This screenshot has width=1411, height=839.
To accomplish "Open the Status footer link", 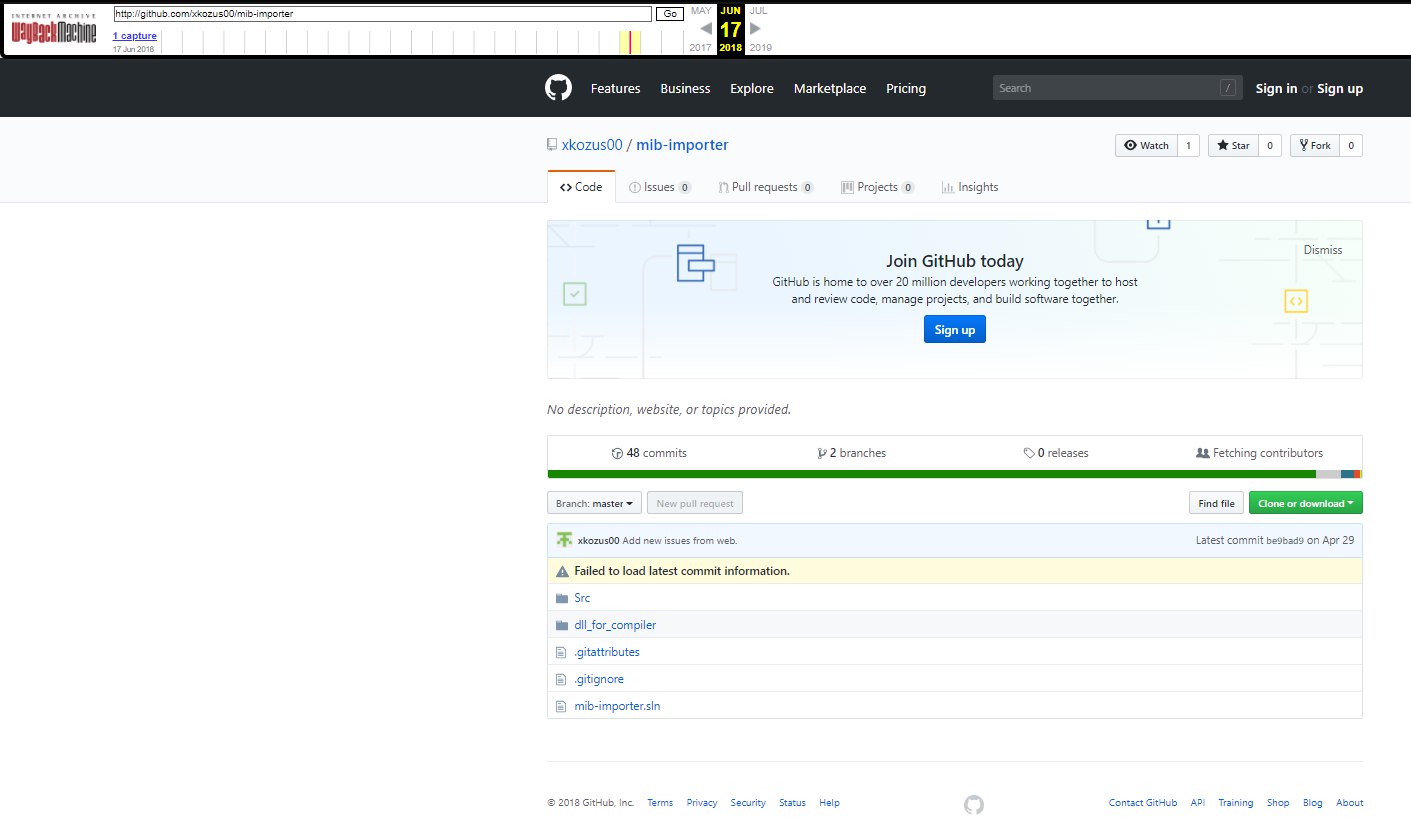I will pos(792,803).
